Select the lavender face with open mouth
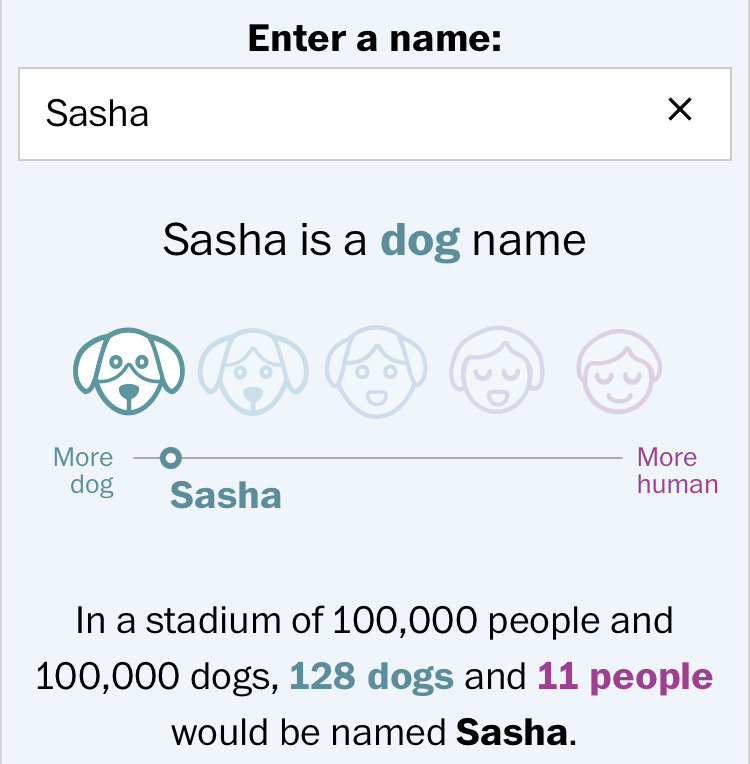 click(497, 370)
